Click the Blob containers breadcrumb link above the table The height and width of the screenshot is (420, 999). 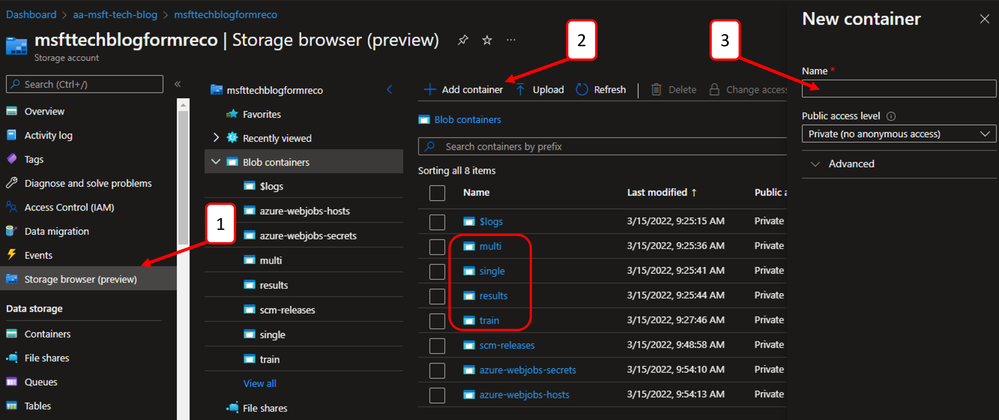click(x=467, y=119)
